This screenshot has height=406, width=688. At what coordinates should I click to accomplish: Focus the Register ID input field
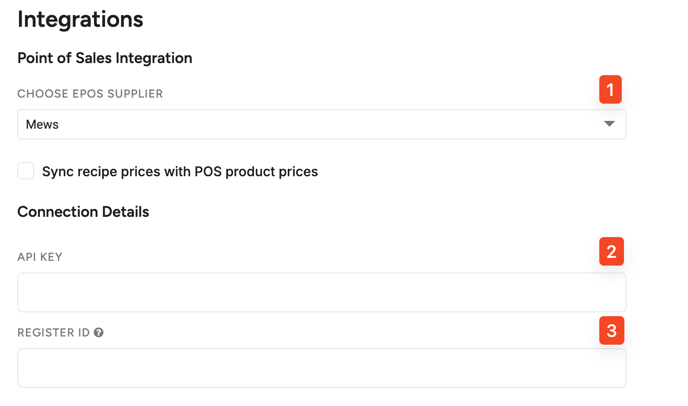pos(320,368)
